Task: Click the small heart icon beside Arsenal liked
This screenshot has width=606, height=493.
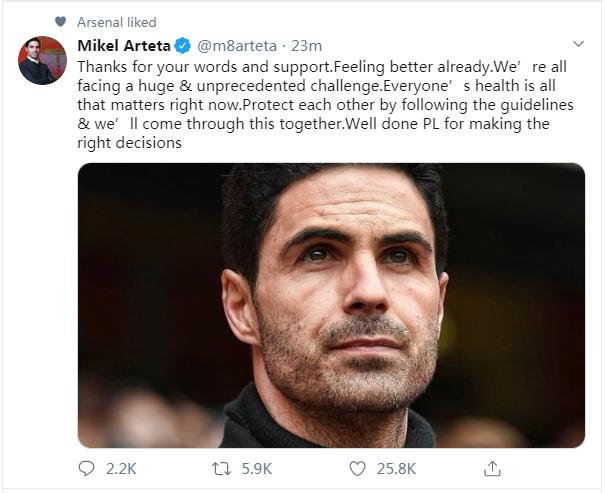Action: tap(60, 22)
